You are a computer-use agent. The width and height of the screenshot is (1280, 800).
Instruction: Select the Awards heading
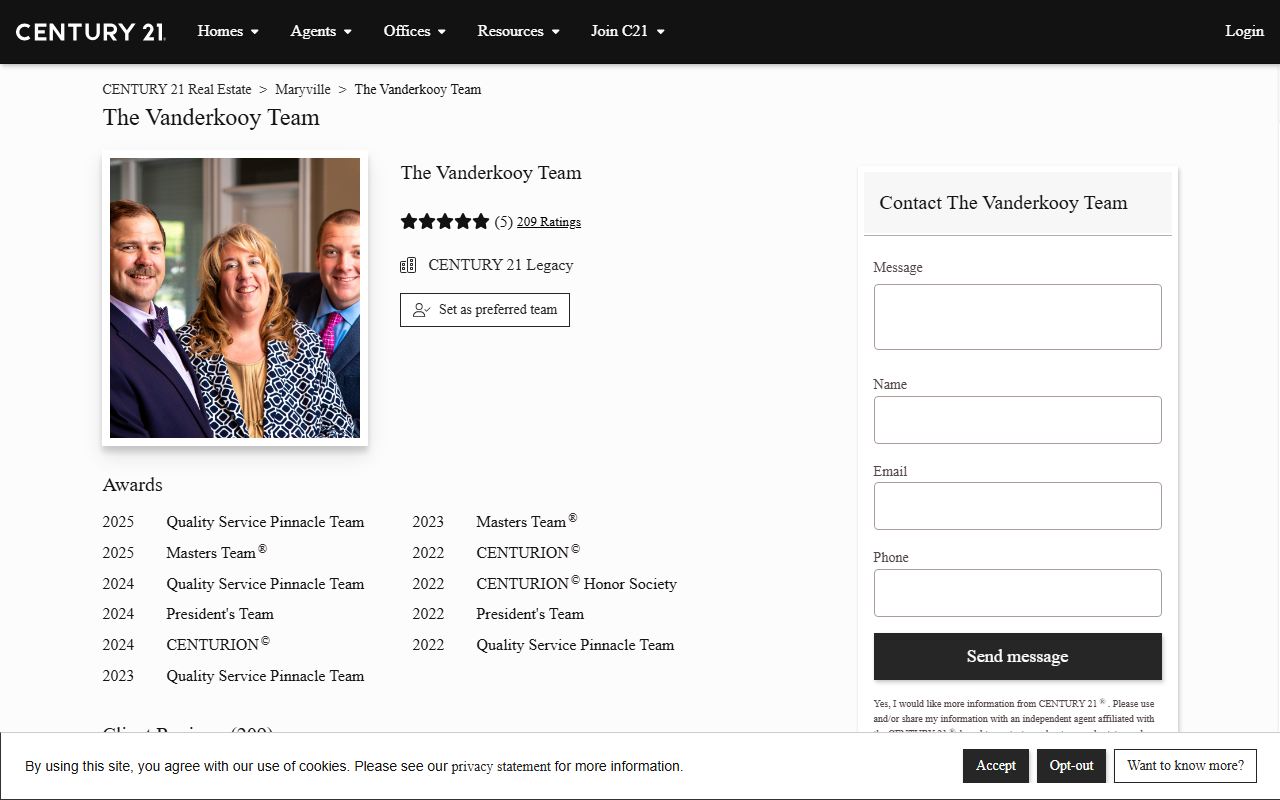pos(133,485)
